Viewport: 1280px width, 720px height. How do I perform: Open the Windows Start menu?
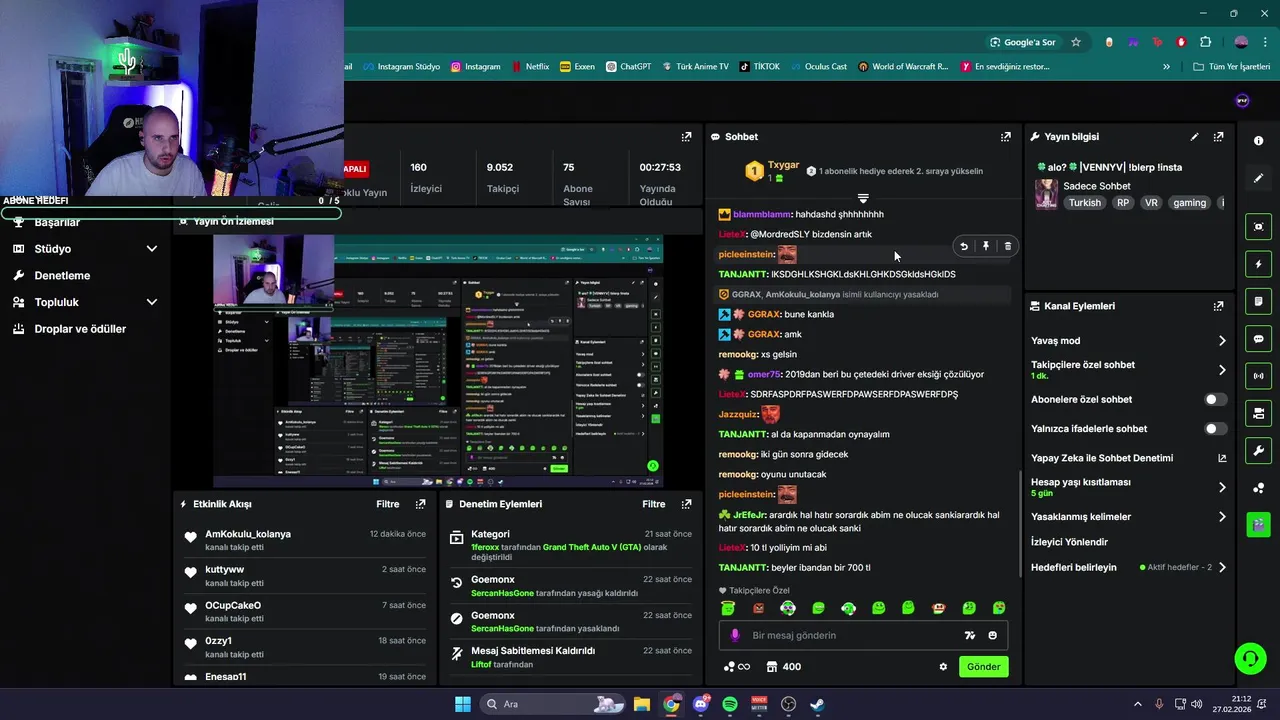[x=463, y=704]
